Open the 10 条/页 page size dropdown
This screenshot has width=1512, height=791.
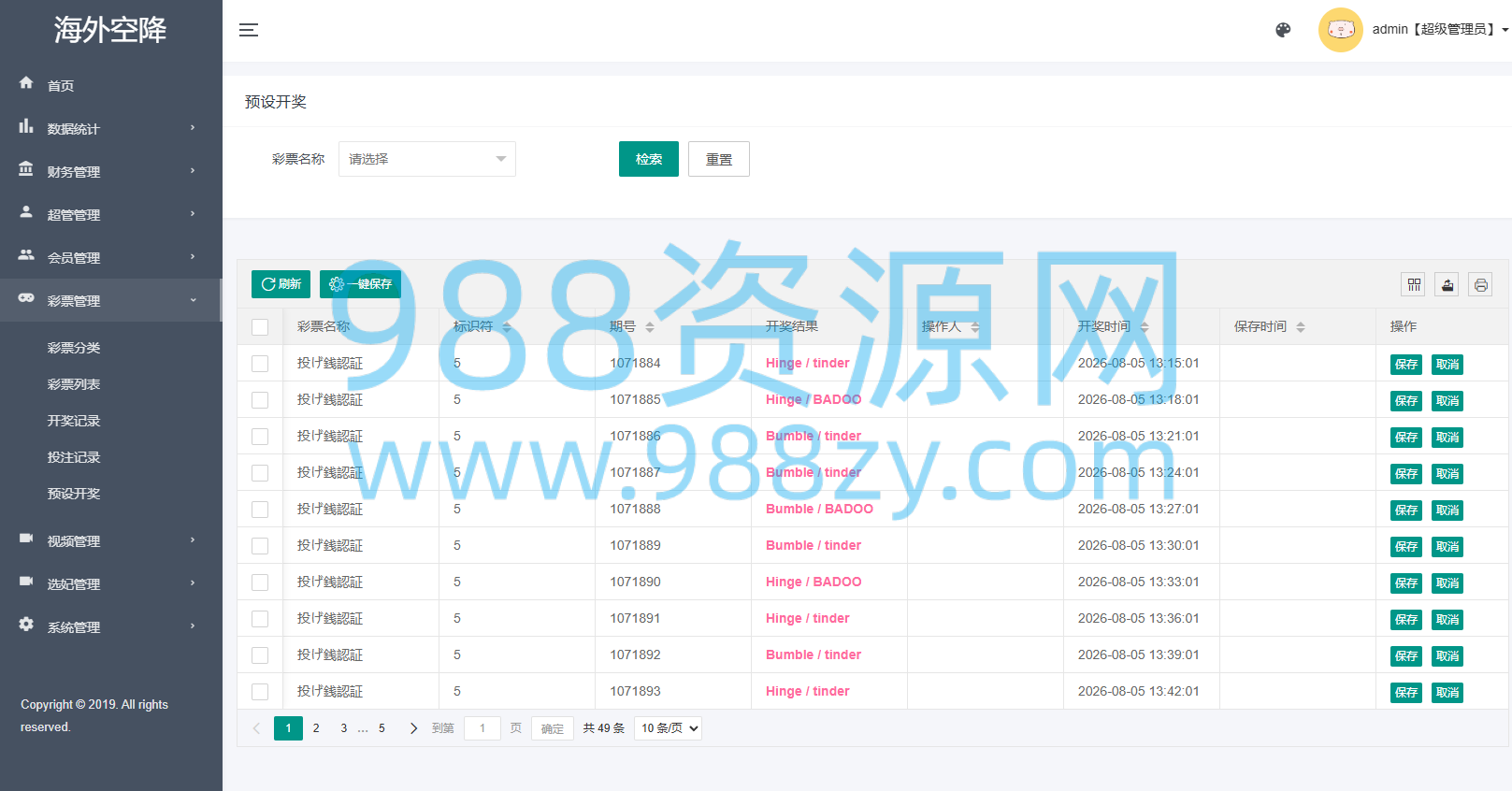(668, 728)
